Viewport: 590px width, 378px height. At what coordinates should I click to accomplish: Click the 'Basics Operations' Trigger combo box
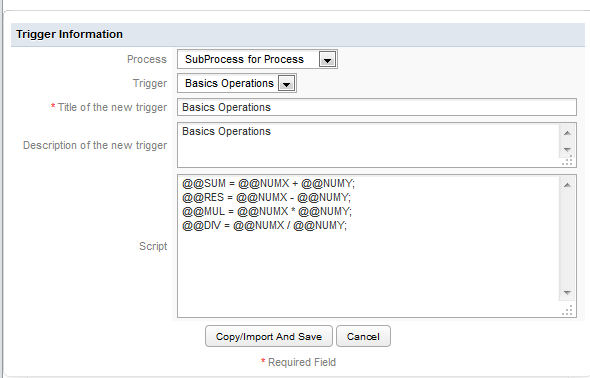point(237,83)
